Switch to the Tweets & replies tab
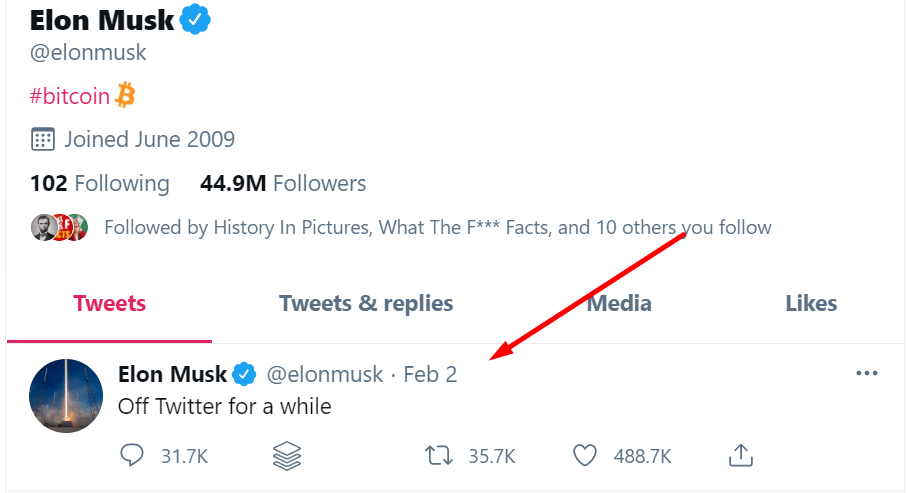907x493 pixels. point(366,303)
